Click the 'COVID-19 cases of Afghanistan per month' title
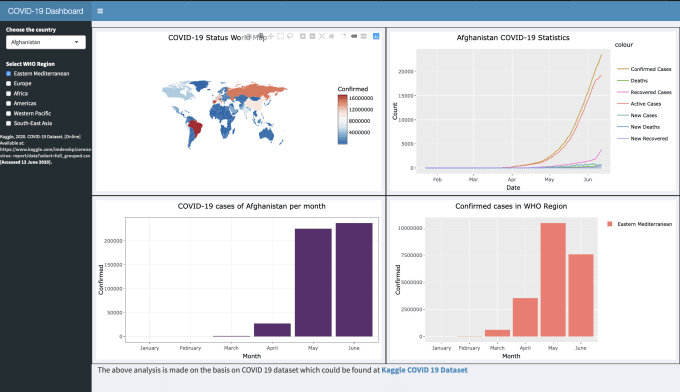The height and width of the screenshot is (392, 680). [x=252, y=206]
